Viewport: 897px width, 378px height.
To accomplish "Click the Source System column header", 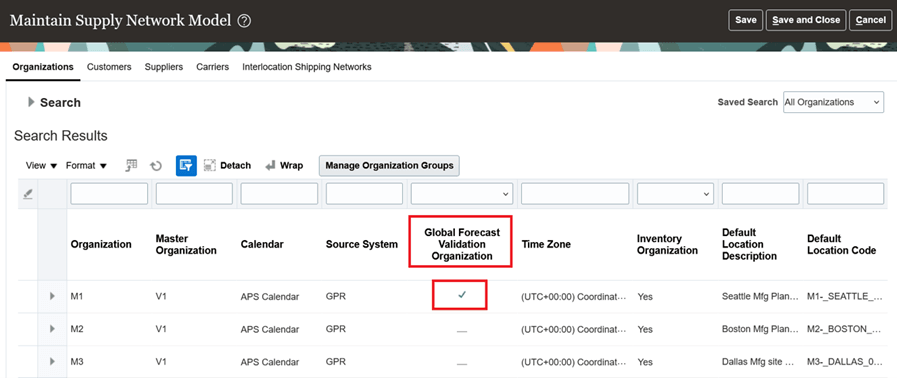I will point(362,244).
